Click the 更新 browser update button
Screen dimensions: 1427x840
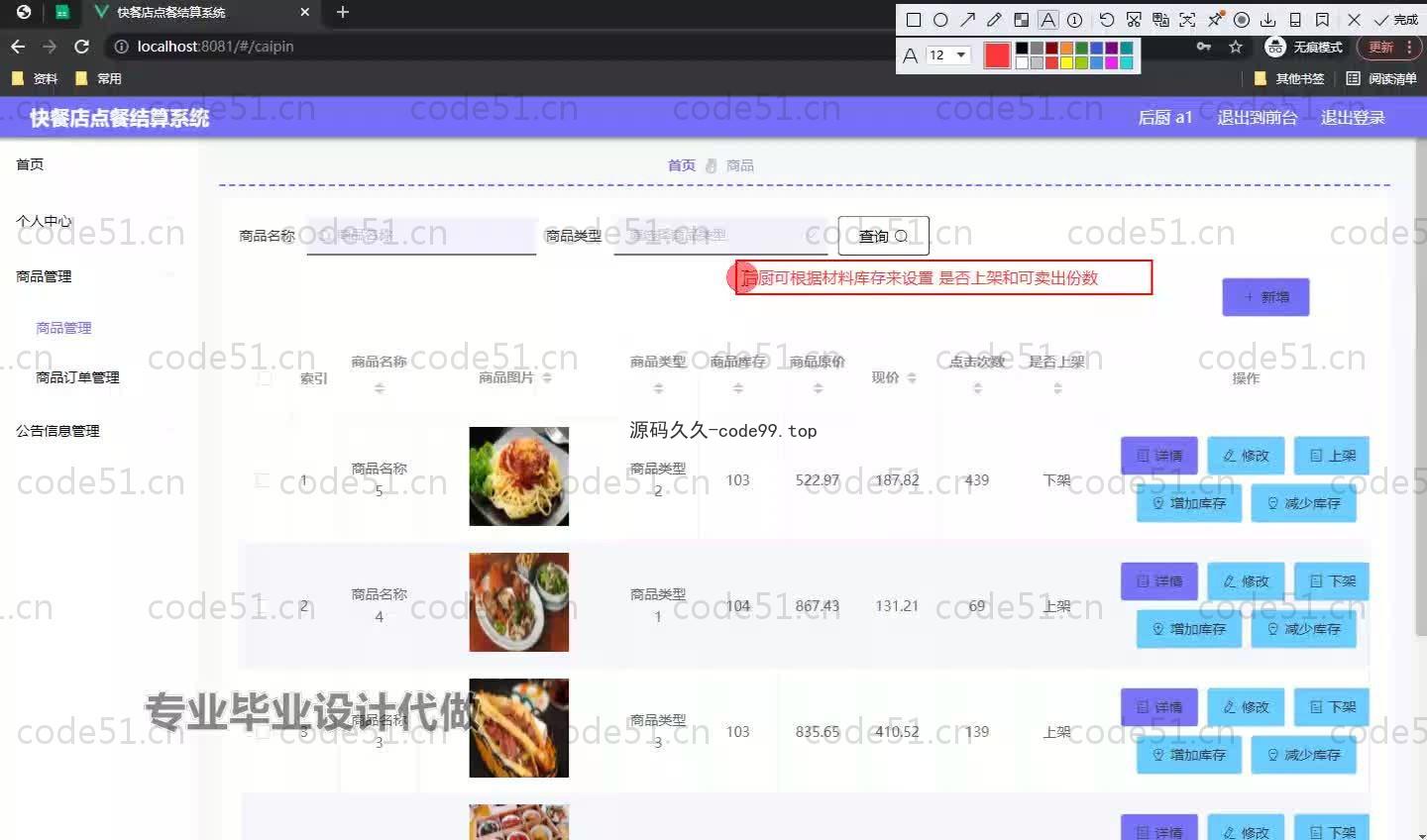(1381, 47)
